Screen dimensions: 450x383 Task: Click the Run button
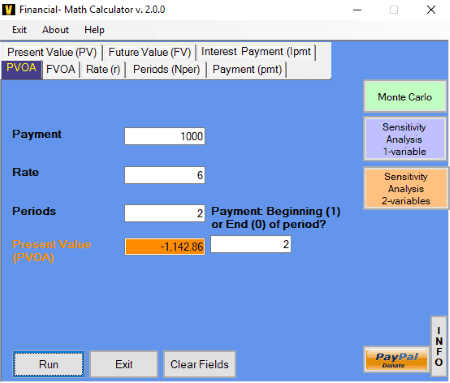tap(49, 364)
